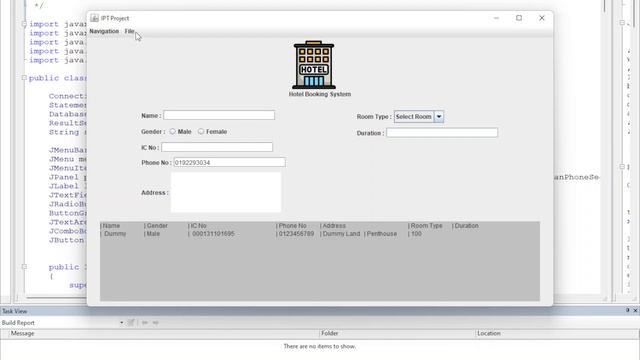Open the Navigation menu
The image size is (640, 360).
point(104,31)
